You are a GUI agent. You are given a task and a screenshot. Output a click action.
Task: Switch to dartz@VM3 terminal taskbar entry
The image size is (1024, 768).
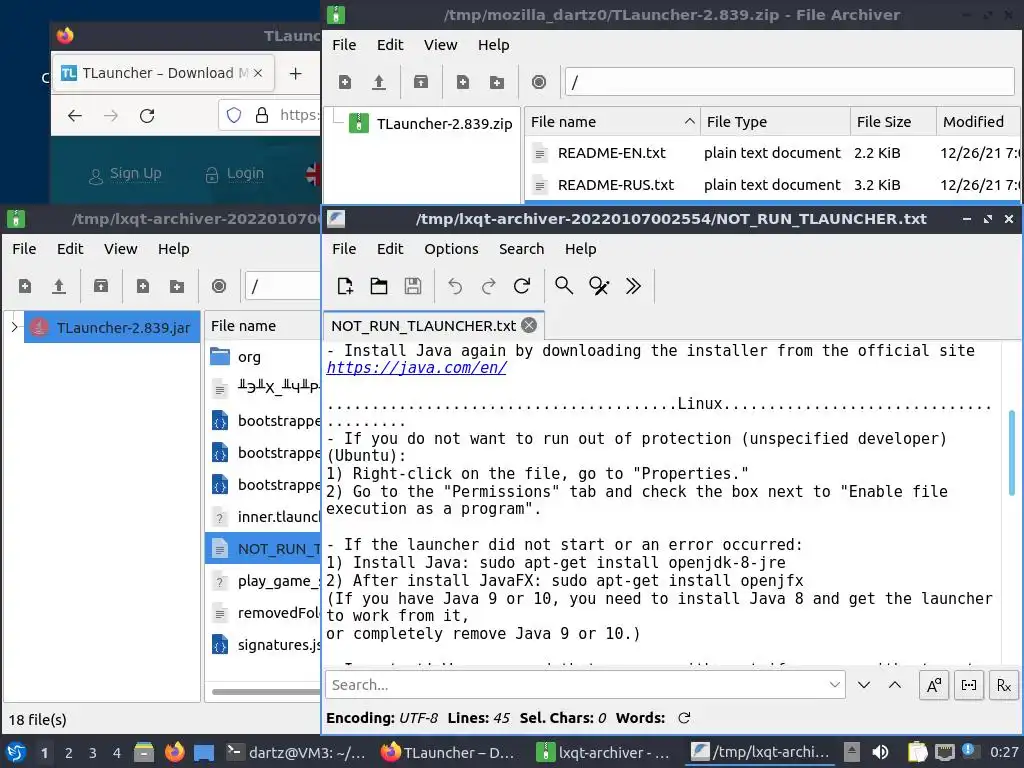(296, 752)
